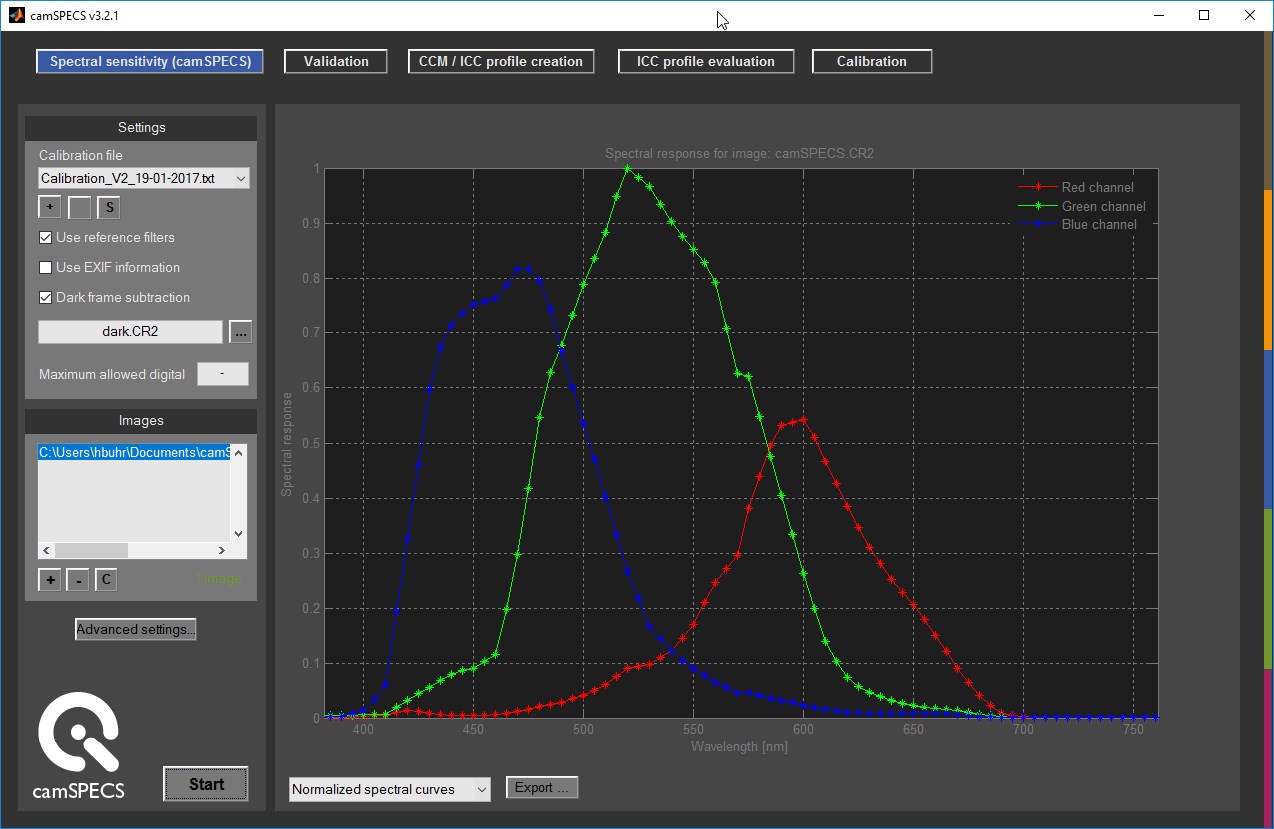
Task: Uncheck Dark frame subtraction
Action: coord(46,298)
